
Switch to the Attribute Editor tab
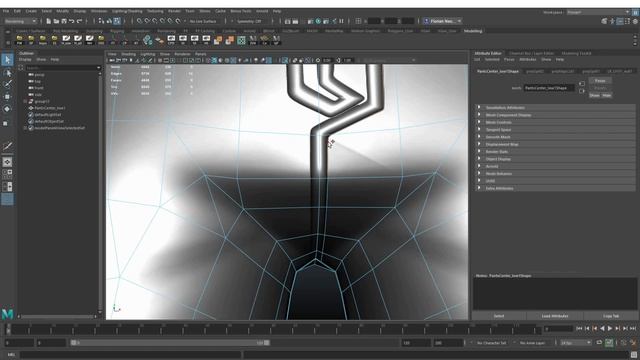488,53
